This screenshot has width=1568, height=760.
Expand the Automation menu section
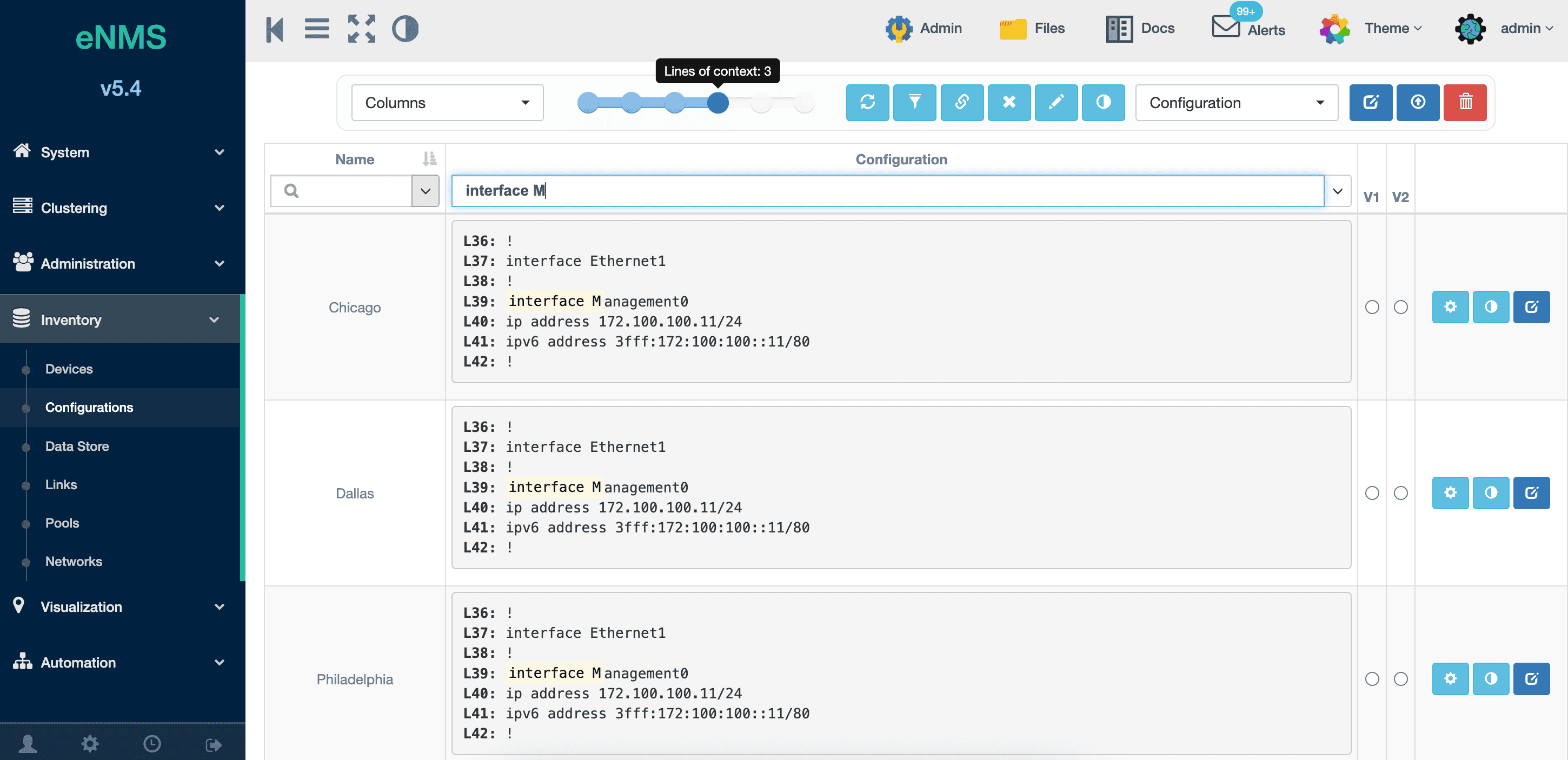[x=120, y=662]
